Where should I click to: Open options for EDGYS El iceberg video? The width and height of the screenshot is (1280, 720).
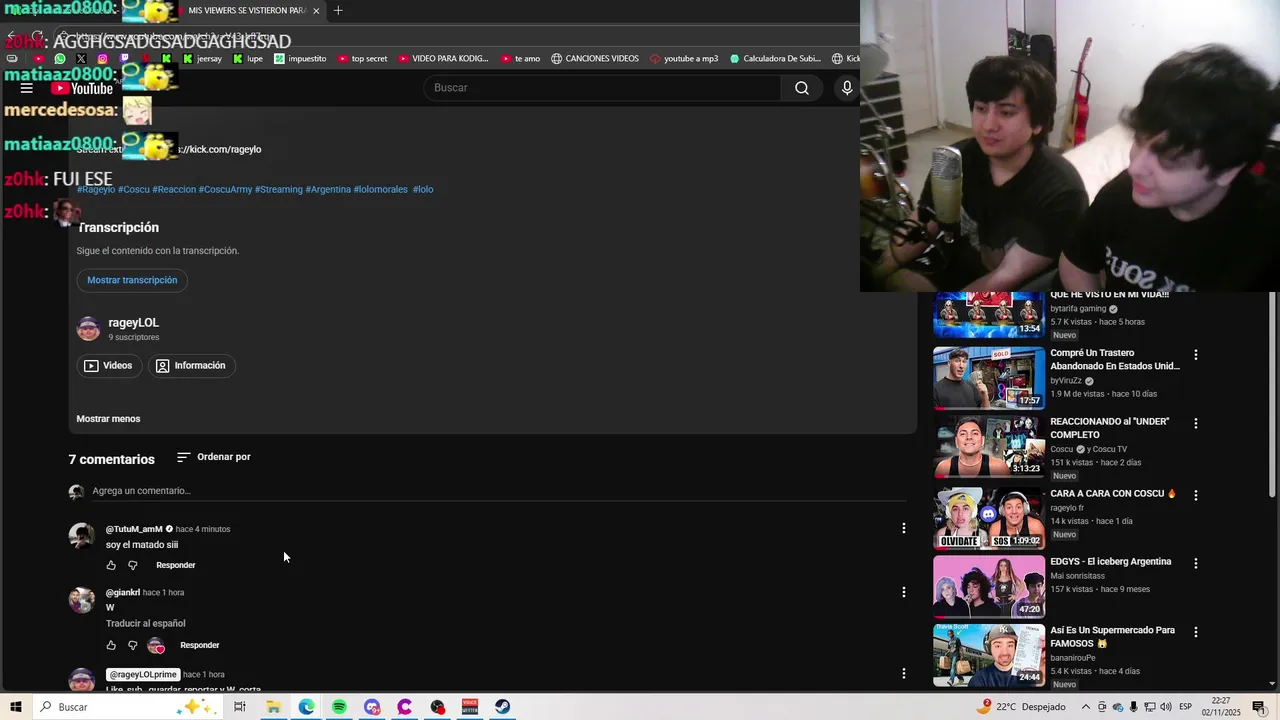(1195, 563)
